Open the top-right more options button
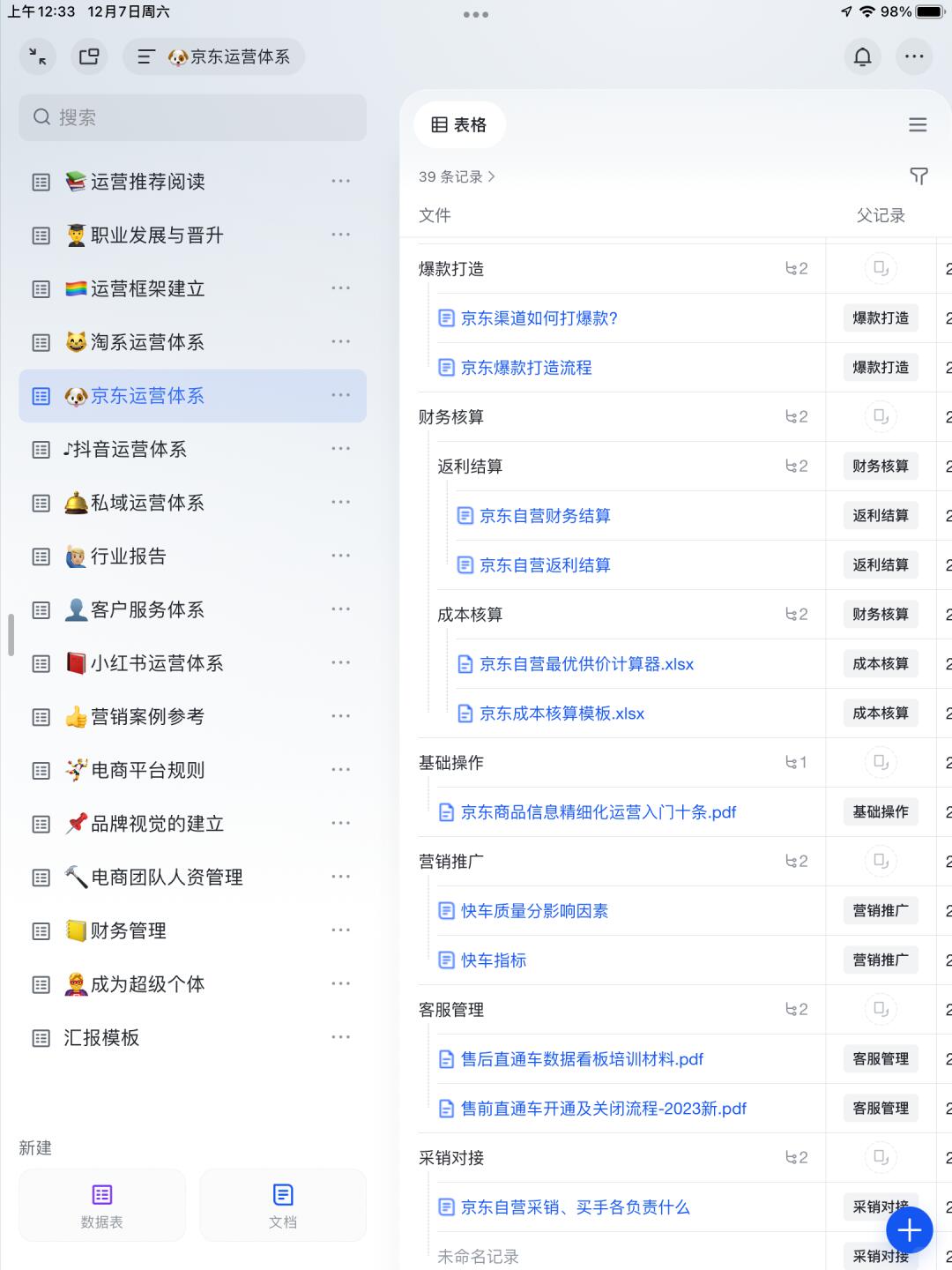The image size is (952, 1270). click(x=914, y=56)
